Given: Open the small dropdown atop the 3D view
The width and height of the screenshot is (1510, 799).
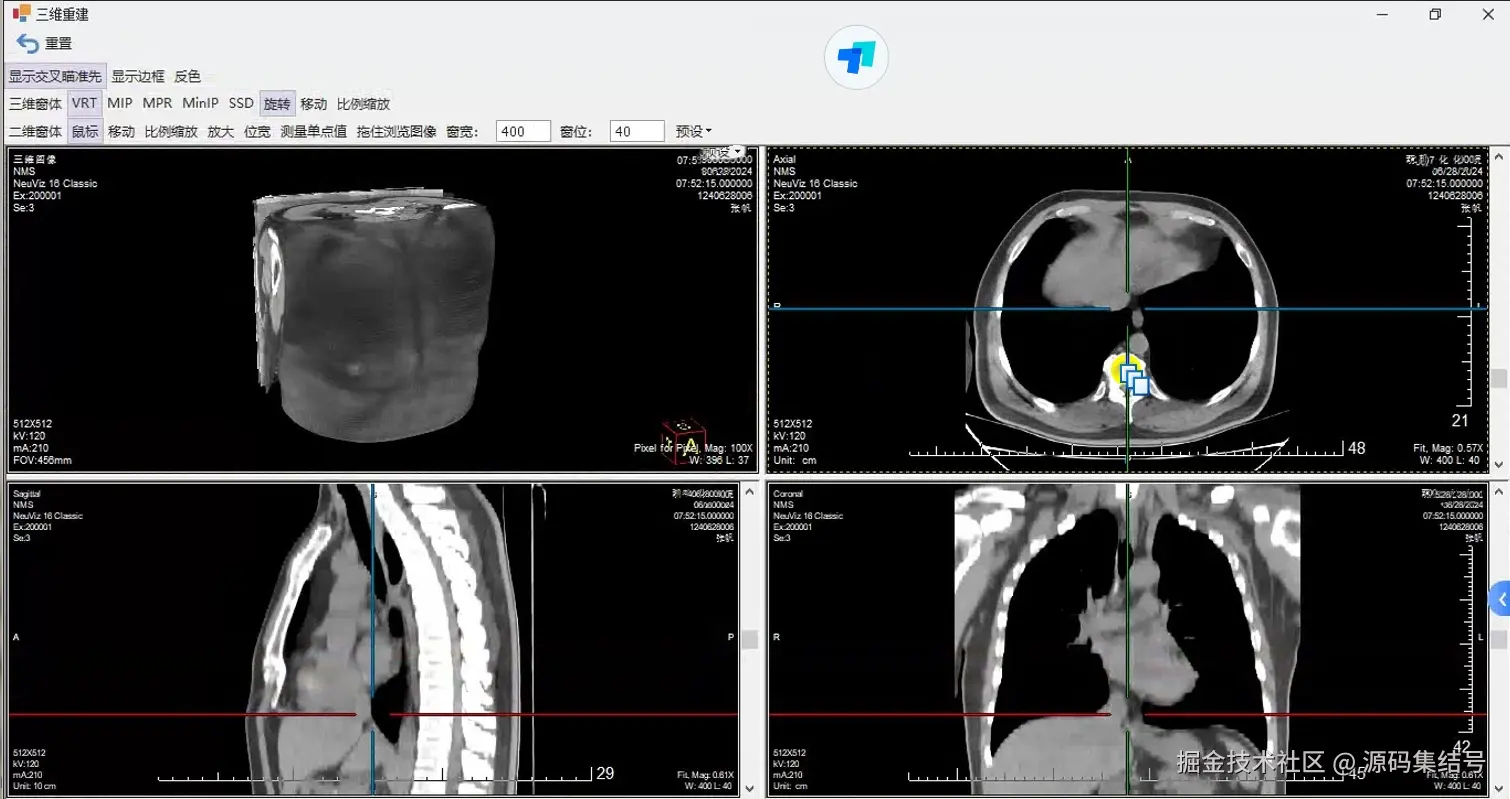Looking at the screenshot, I should tap(737, 152).
